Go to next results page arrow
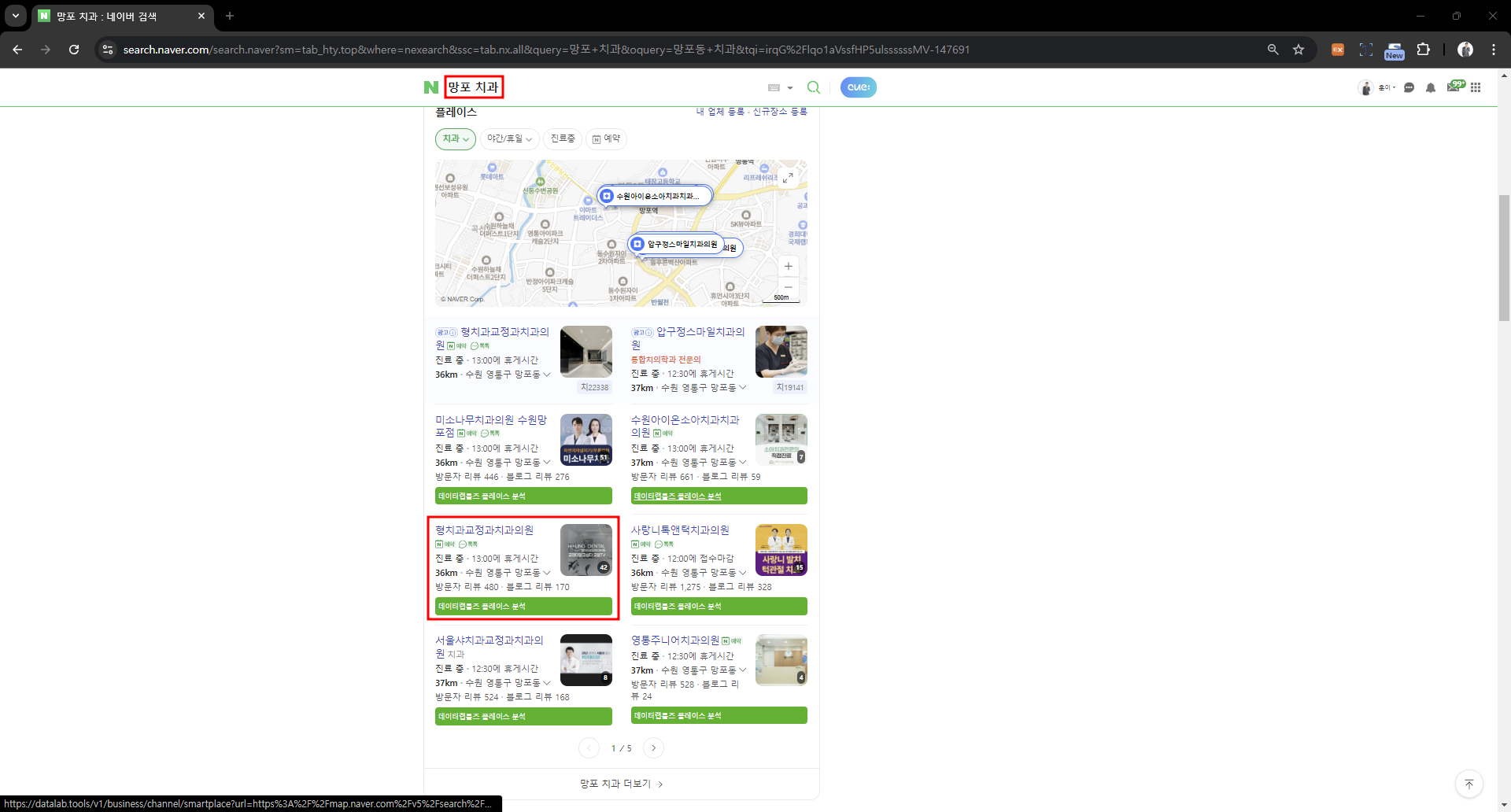 [x=653, y=748]
